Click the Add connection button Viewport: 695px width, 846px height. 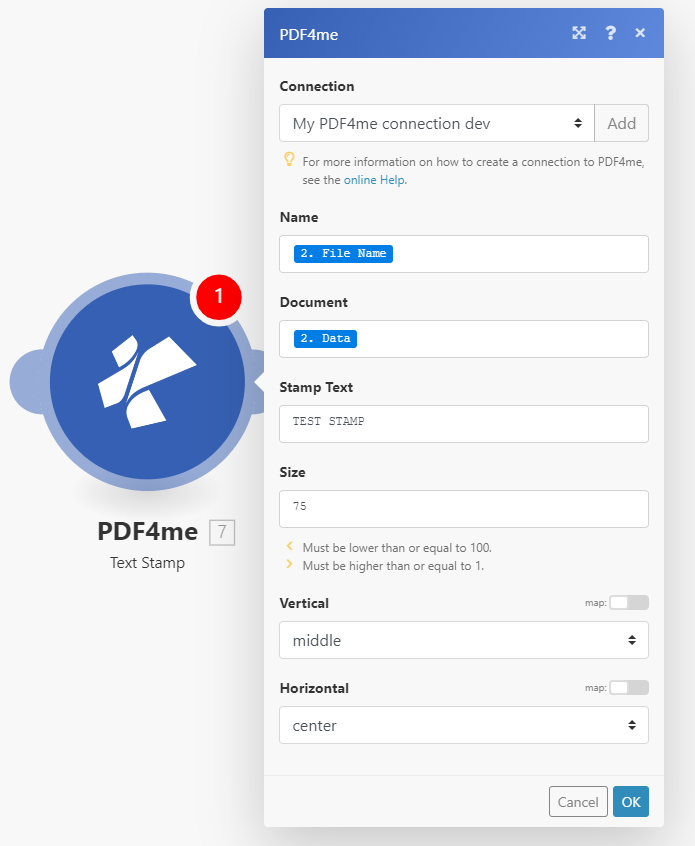(622, 124)
